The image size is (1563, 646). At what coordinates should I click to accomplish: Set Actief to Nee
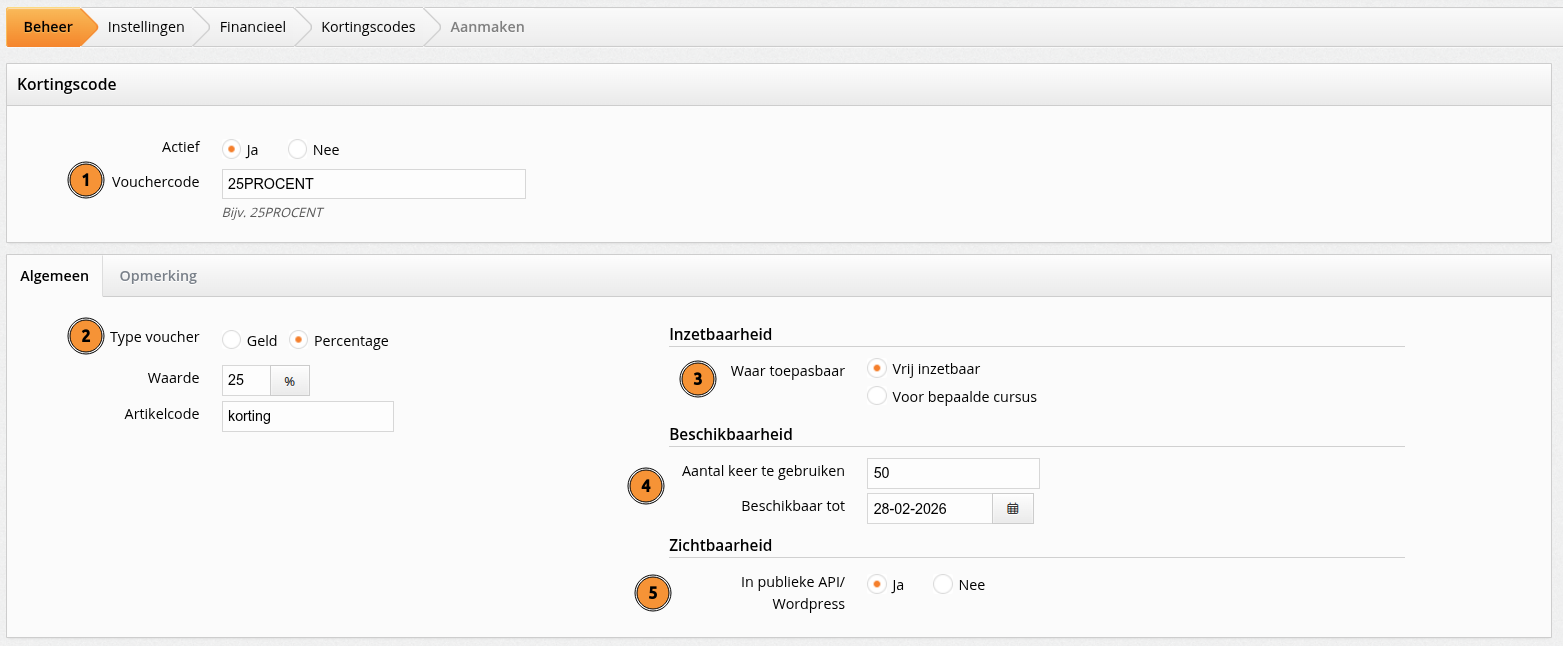tap(298, 150)
